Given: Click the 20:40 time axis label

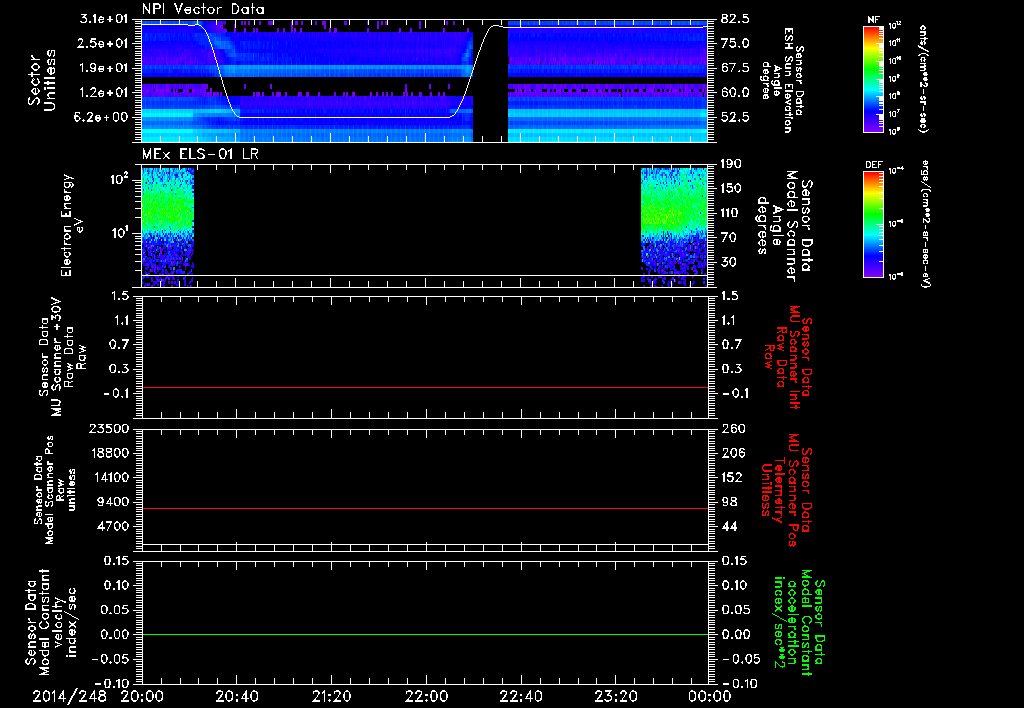Looking at the screenshot, I should 236,696.
